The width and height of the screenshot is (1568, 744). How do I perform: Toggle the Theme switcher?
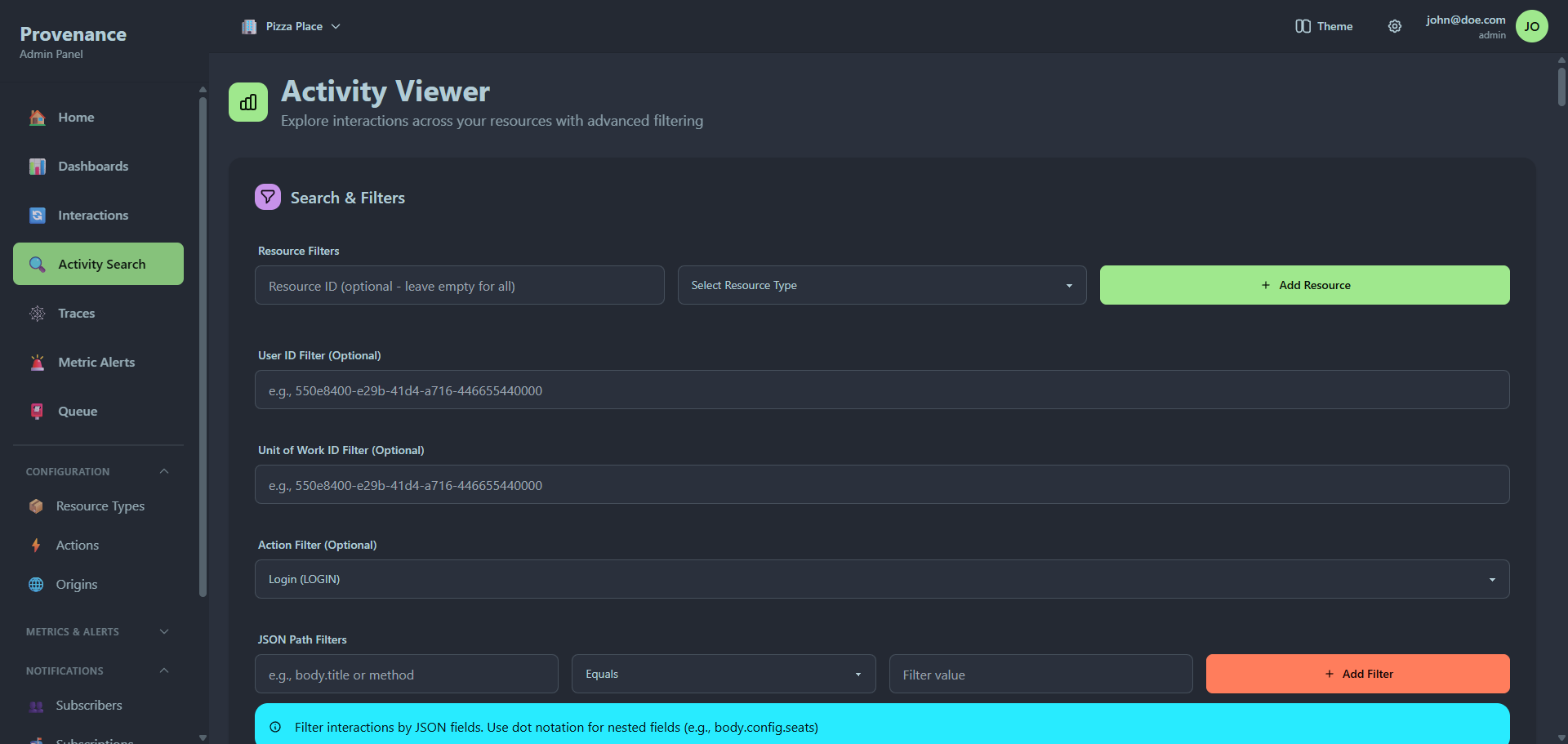(1323, 25)
